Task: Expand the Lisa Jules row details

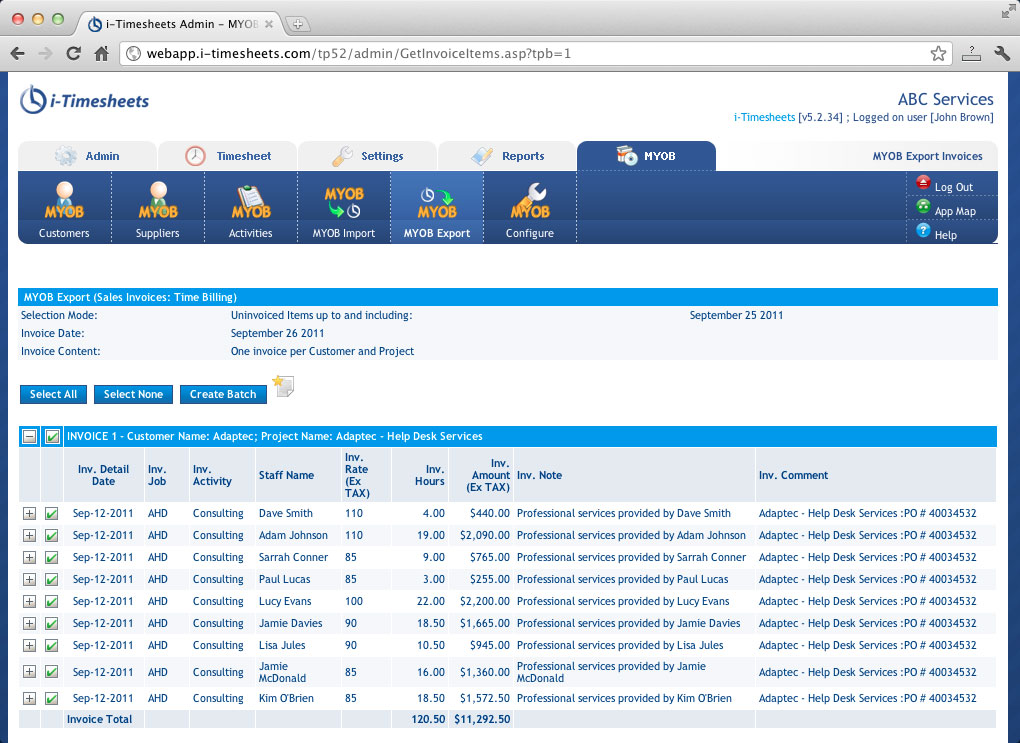Action: click(x=29, y=645)
